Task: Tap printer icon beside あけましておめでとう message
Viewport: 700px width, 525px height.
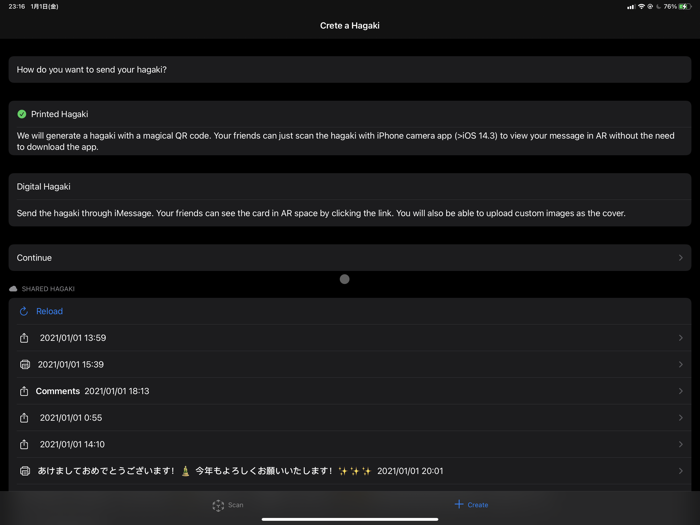Action: (25, 471)
